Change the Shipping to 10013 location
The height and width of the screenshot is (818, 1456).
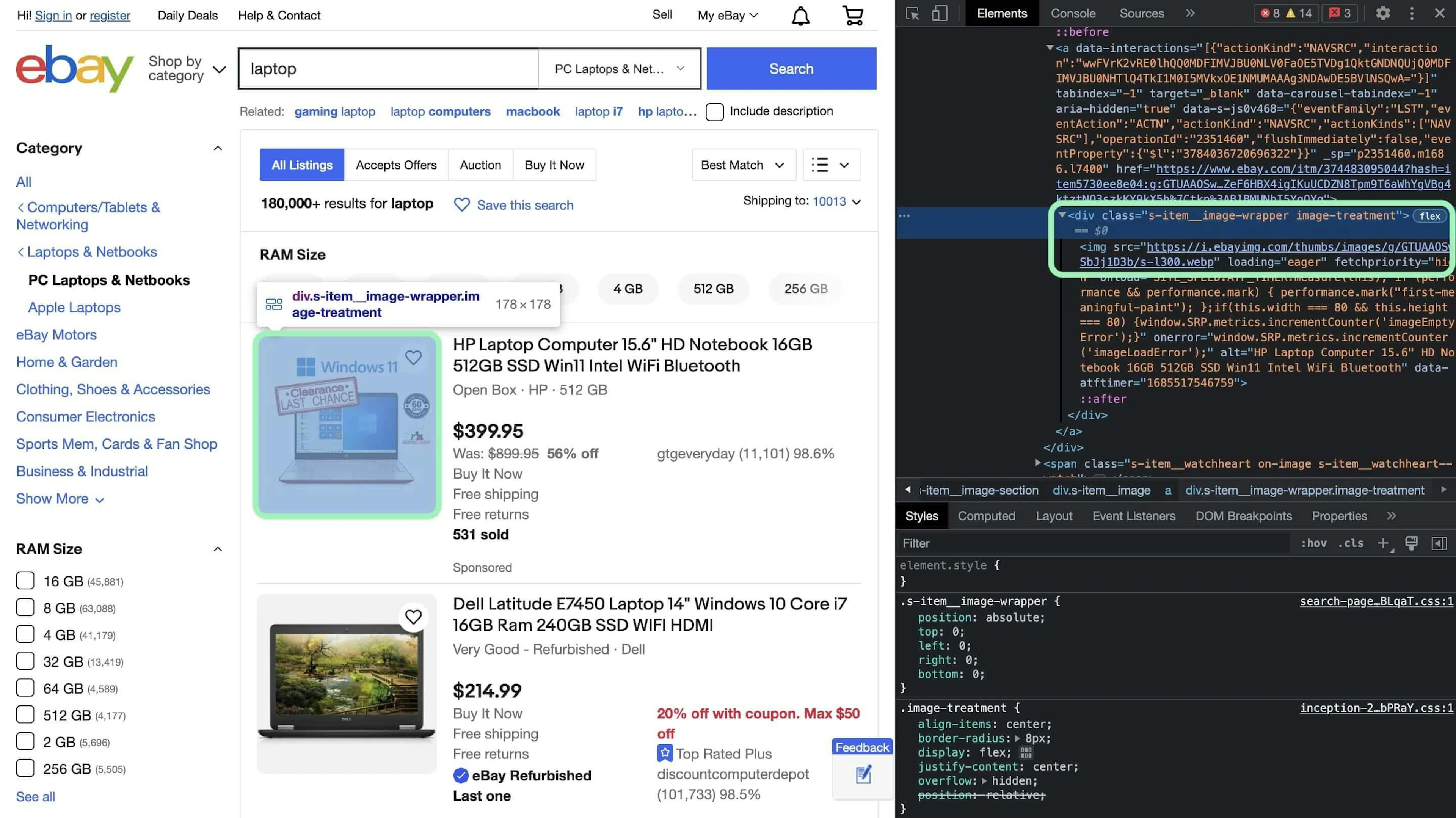(x=836, y=202)
